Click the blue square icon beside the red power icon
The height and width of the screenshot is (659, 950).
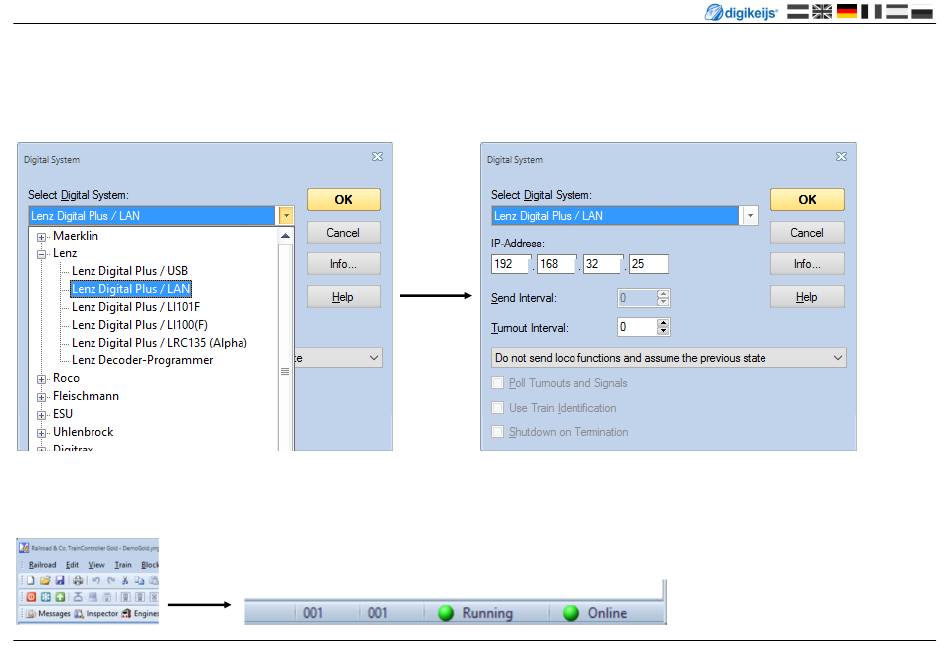45,597
